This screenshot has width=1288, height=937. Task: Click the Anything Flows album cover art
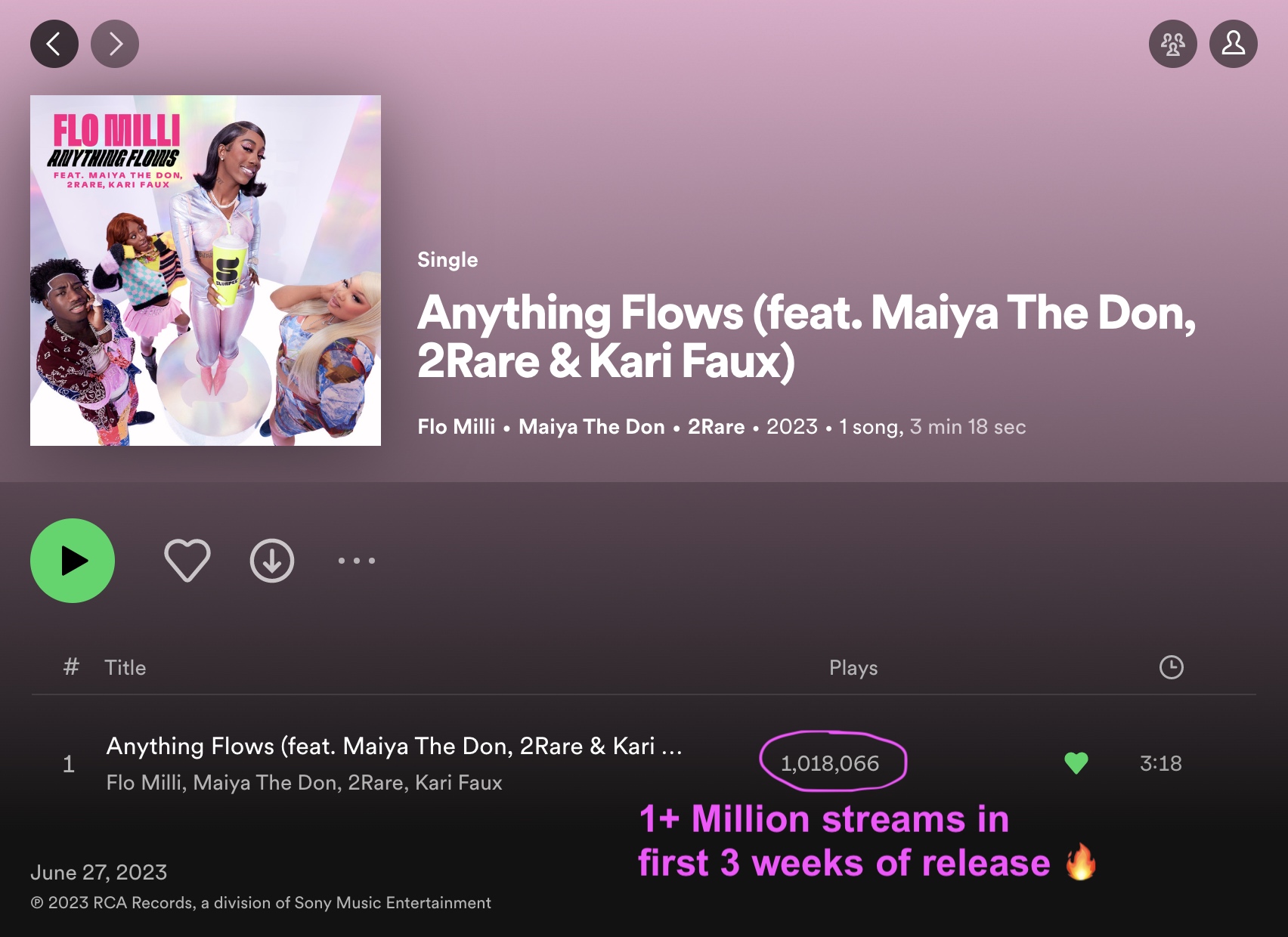206,271
